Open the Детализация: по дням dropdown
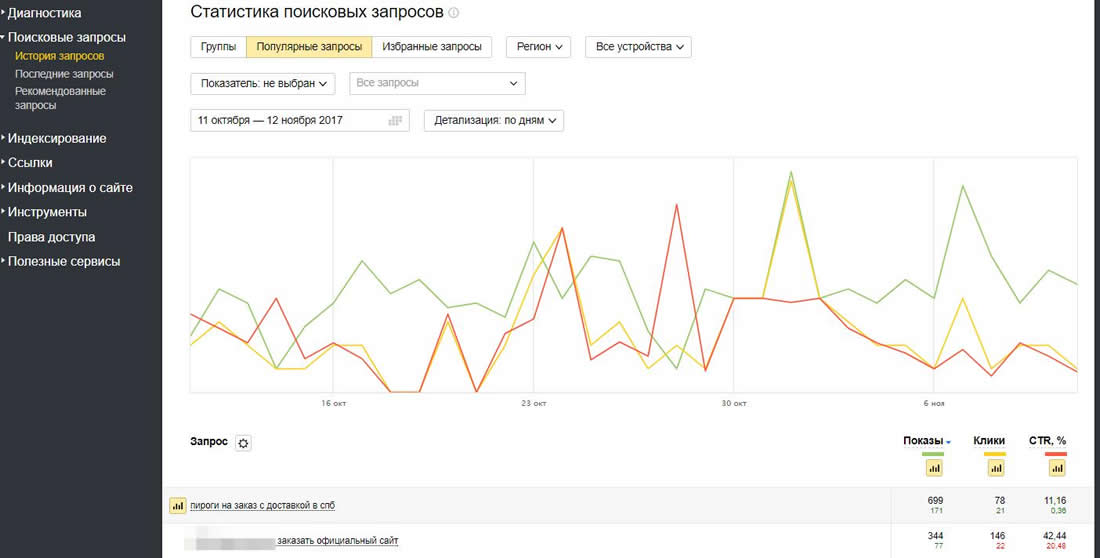The width and height of the screenshot is (1100, 558). tap(494, 120)
